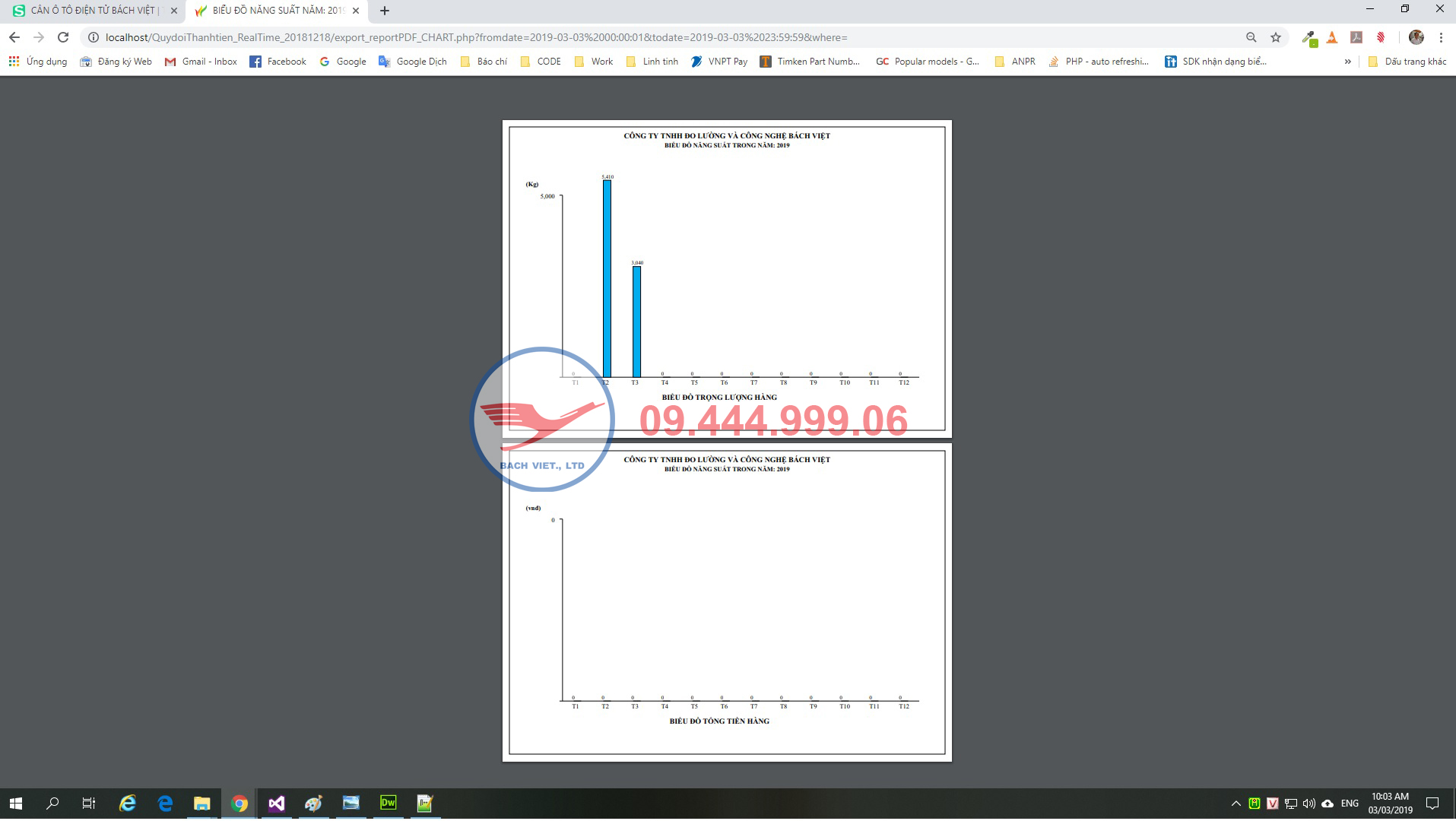
Task: Open the Popular models bookmark
Action: (928, 62)
